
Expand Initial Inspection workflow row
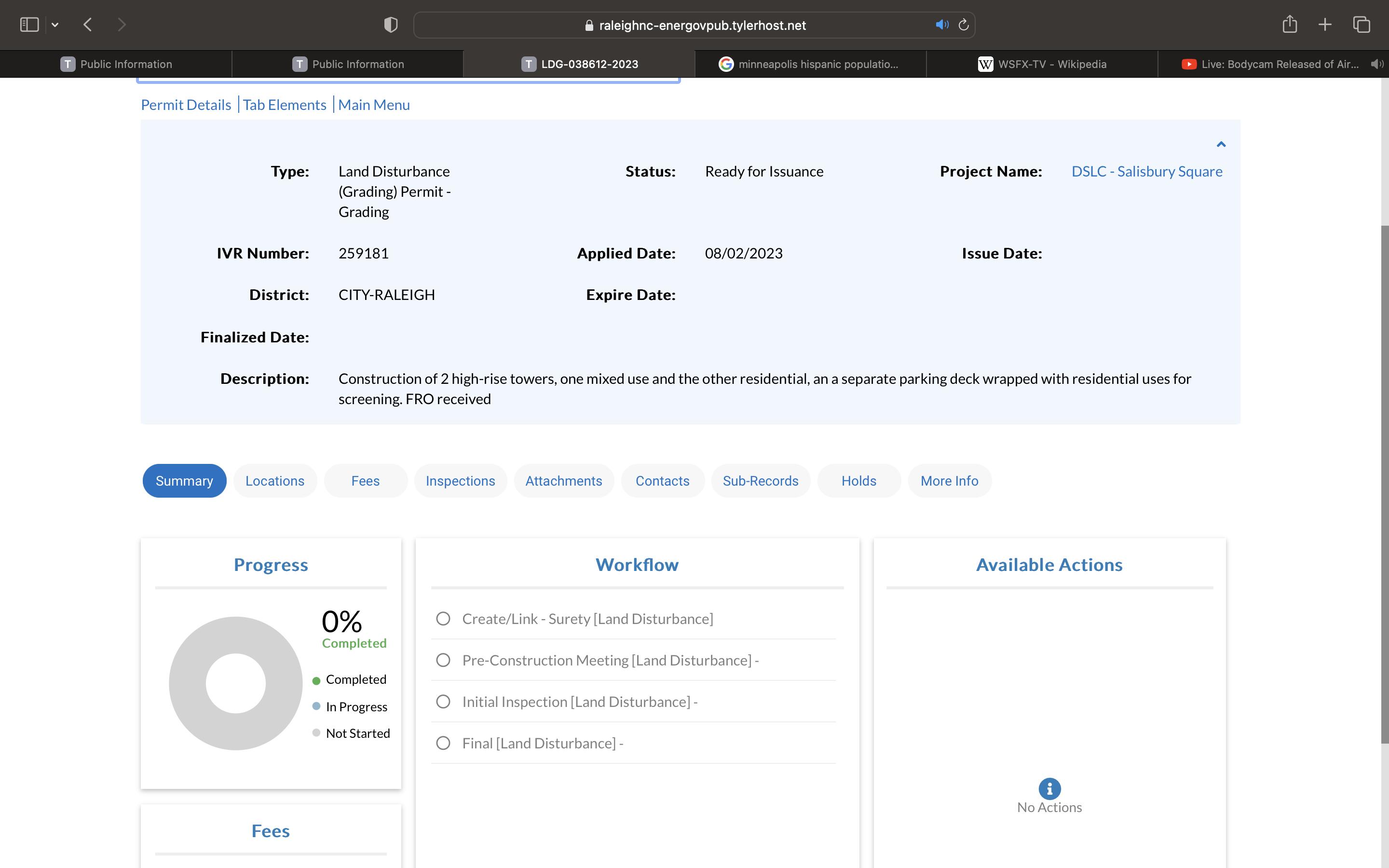click(x=580, y=702)
